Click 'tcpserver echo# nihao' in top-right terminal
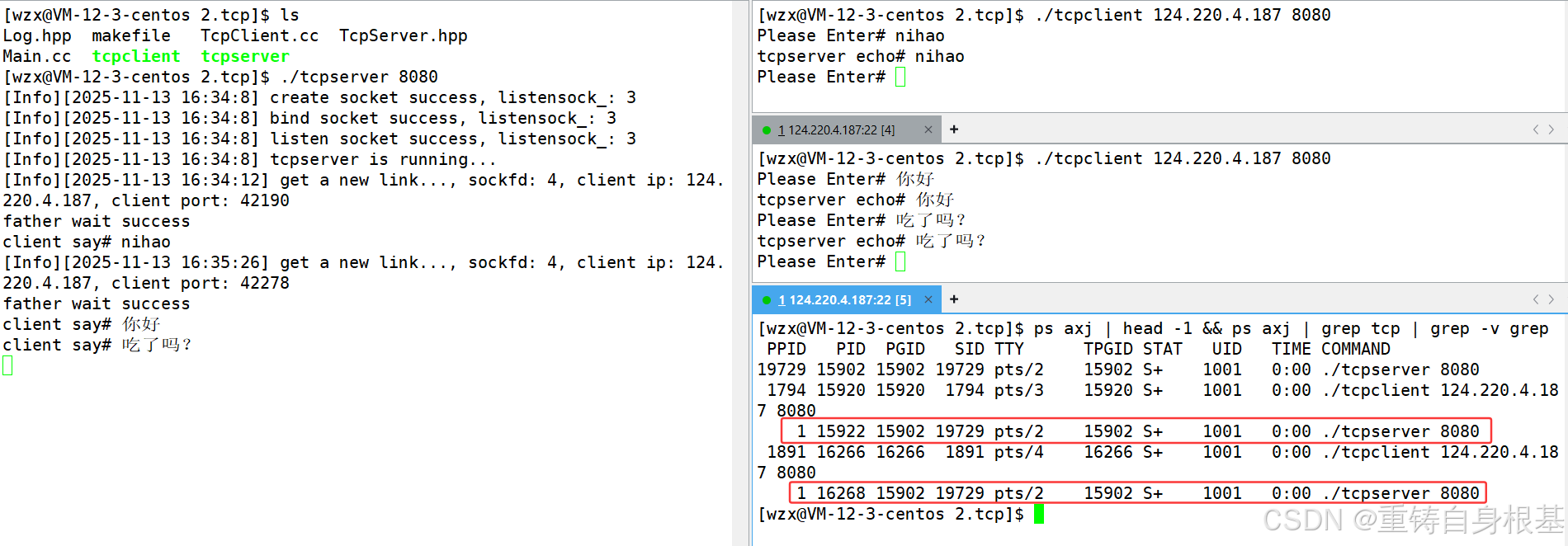The height and width of the screenshot is (546, 1568). [861, 56]
